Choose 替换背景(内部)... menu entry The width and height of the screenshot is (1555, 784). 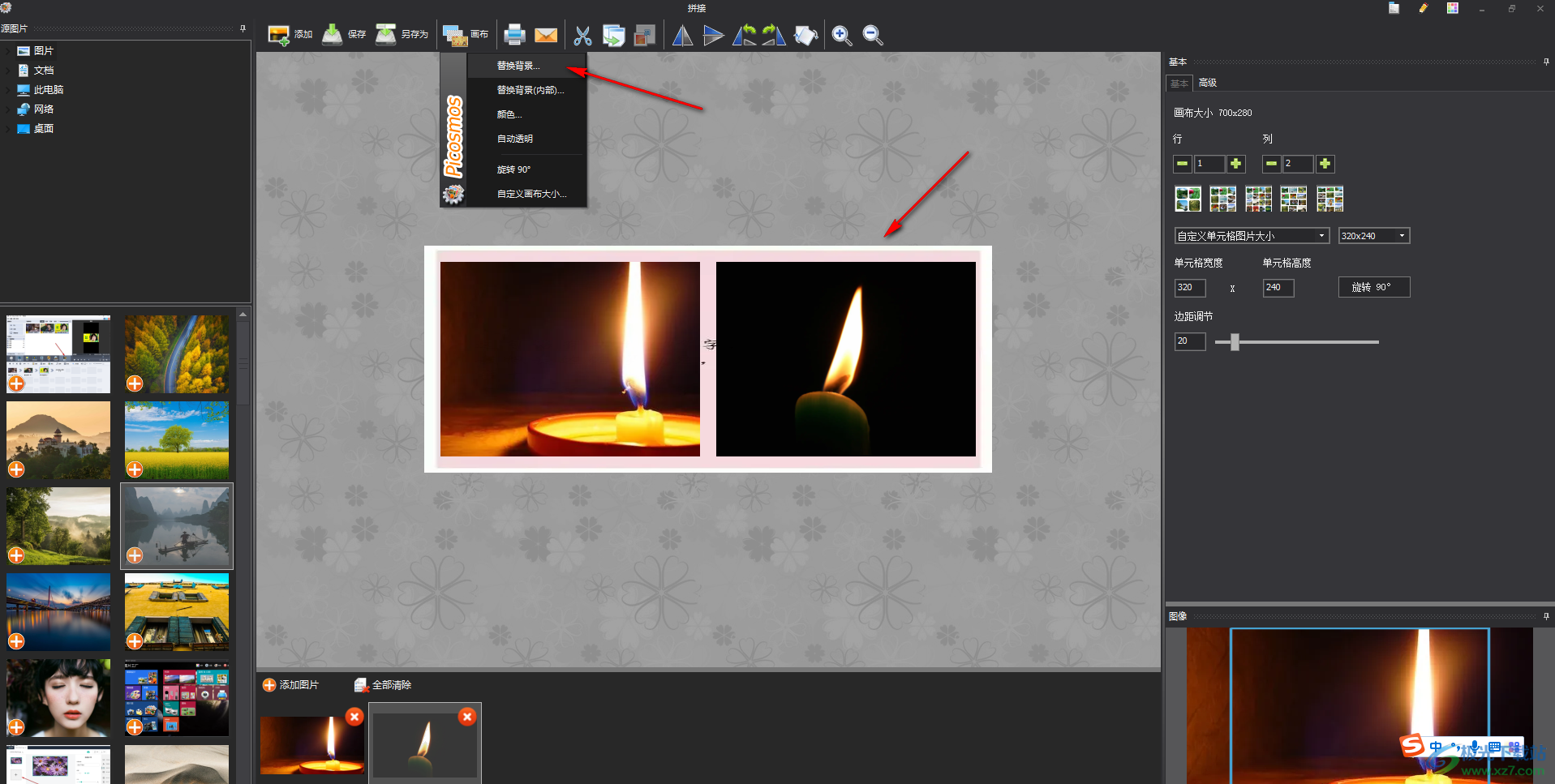526,90
